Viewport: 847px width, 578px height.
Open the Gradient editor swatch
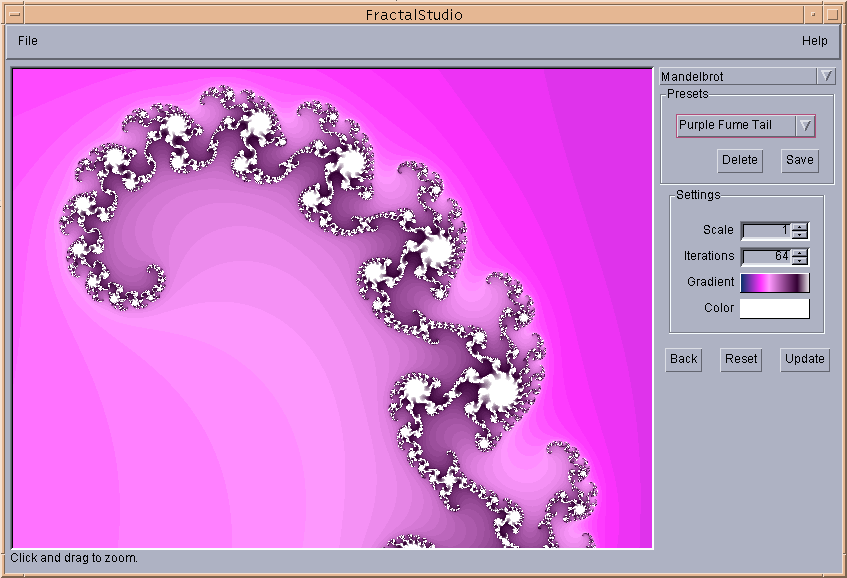(775, 282)
